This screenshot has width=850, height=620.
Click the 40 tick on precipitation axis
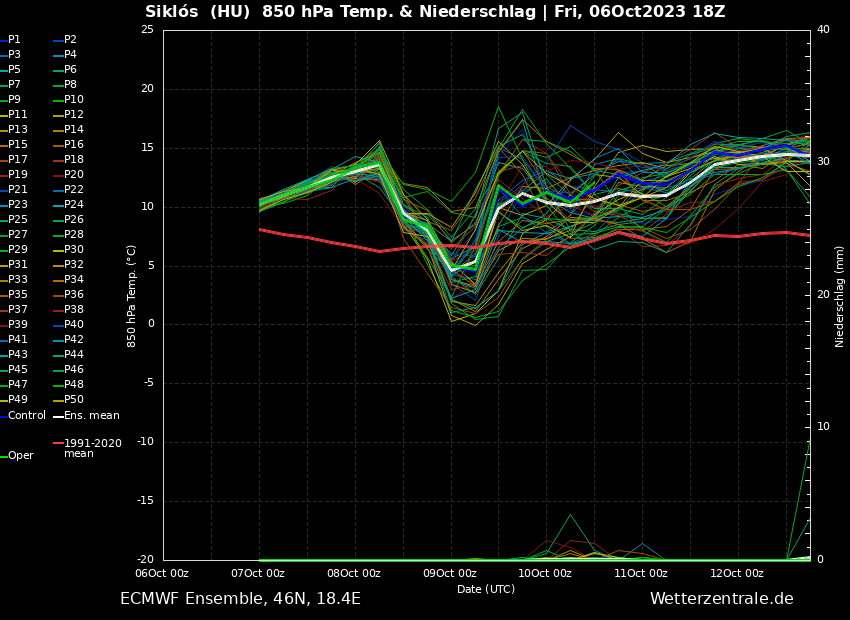pyautogui.click(x=823, y=30)
